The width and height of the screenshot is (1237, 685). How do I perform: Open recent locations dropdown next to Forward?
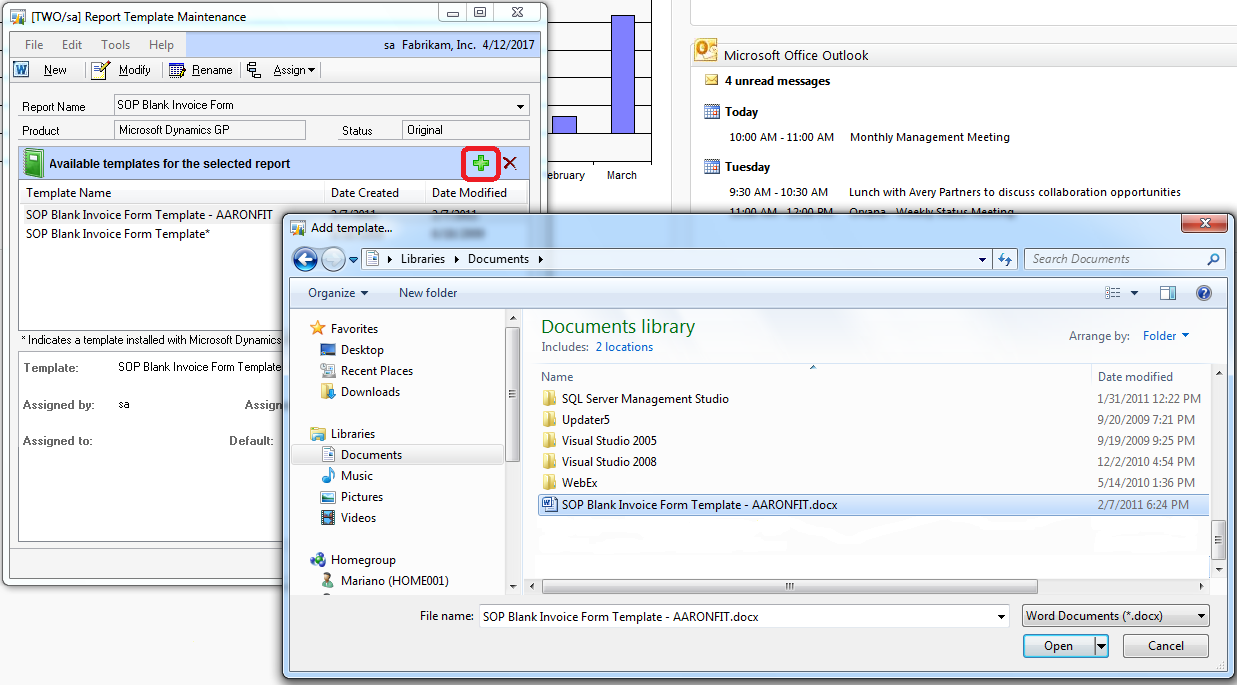pos(353,260)
